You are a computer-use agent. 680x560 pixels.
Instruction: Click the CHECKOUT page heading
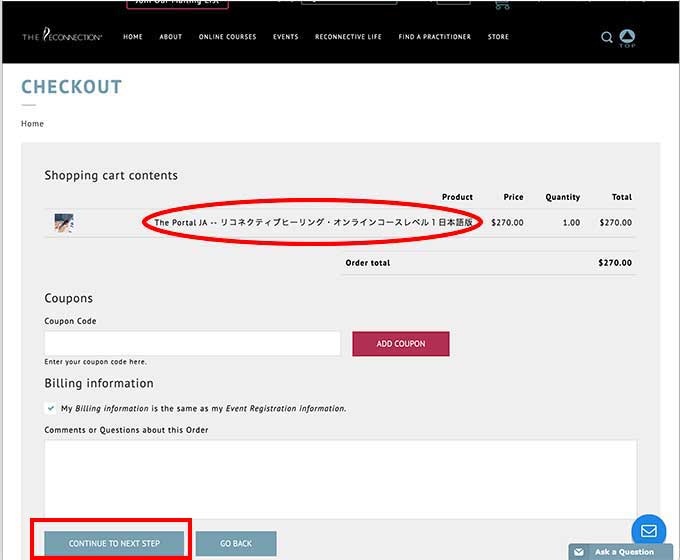pyautogui.click(x=72, y=87)
